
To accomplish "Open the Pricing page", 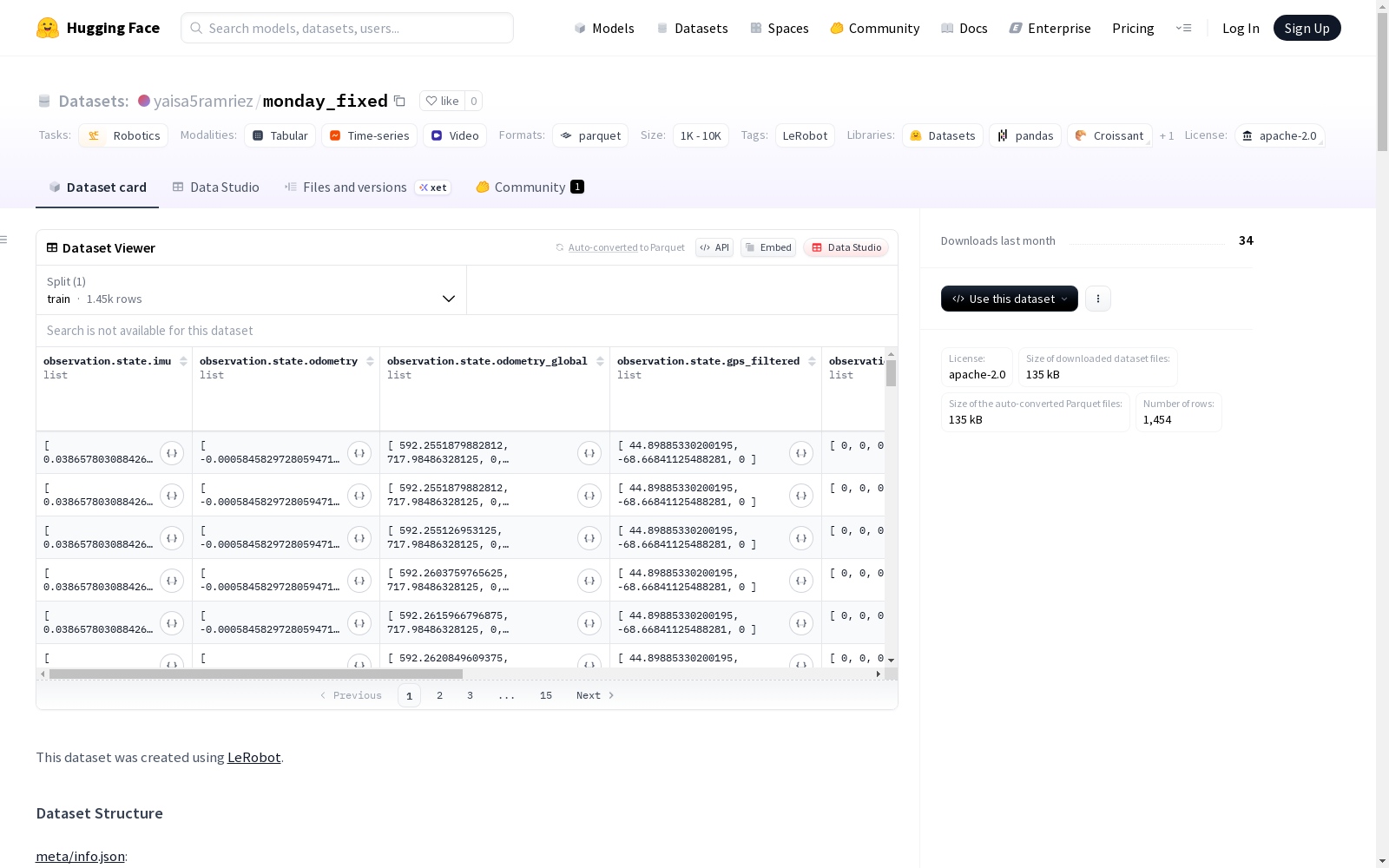I will tap(1133, 28).
